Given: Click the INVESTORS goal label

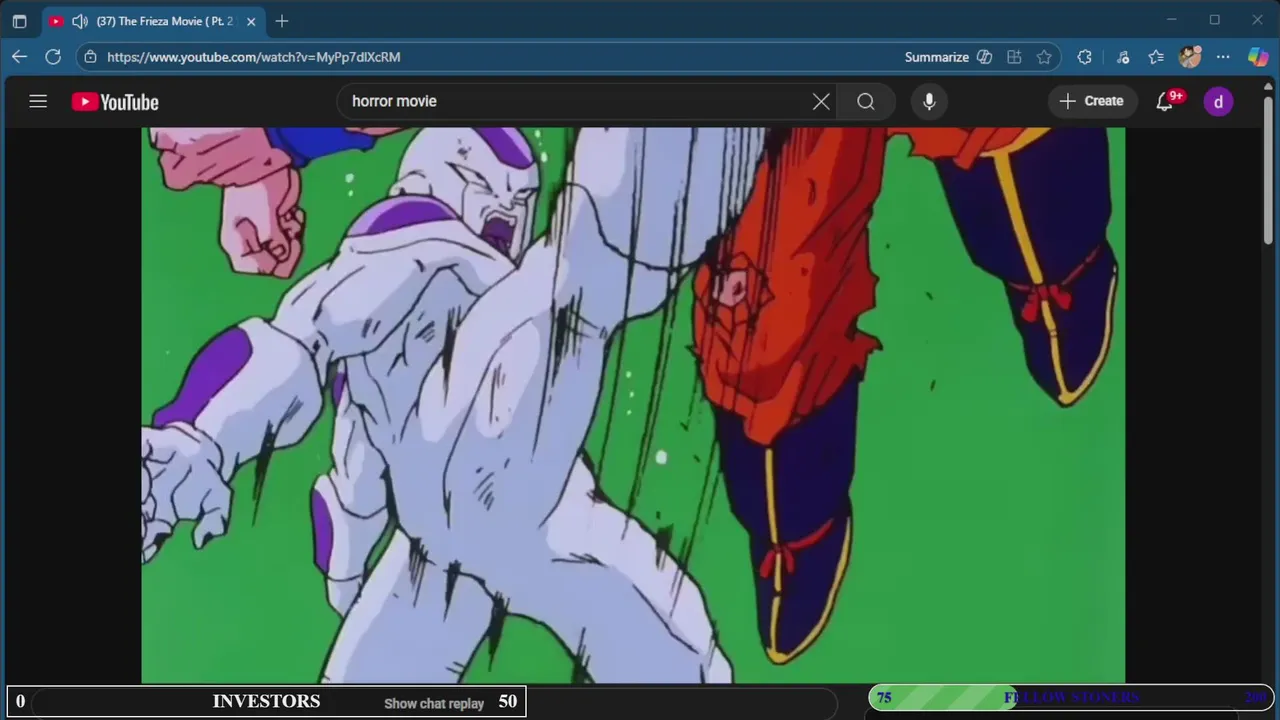Looking at the screenshot, I should pyautogui.click(x=266, y=702).
